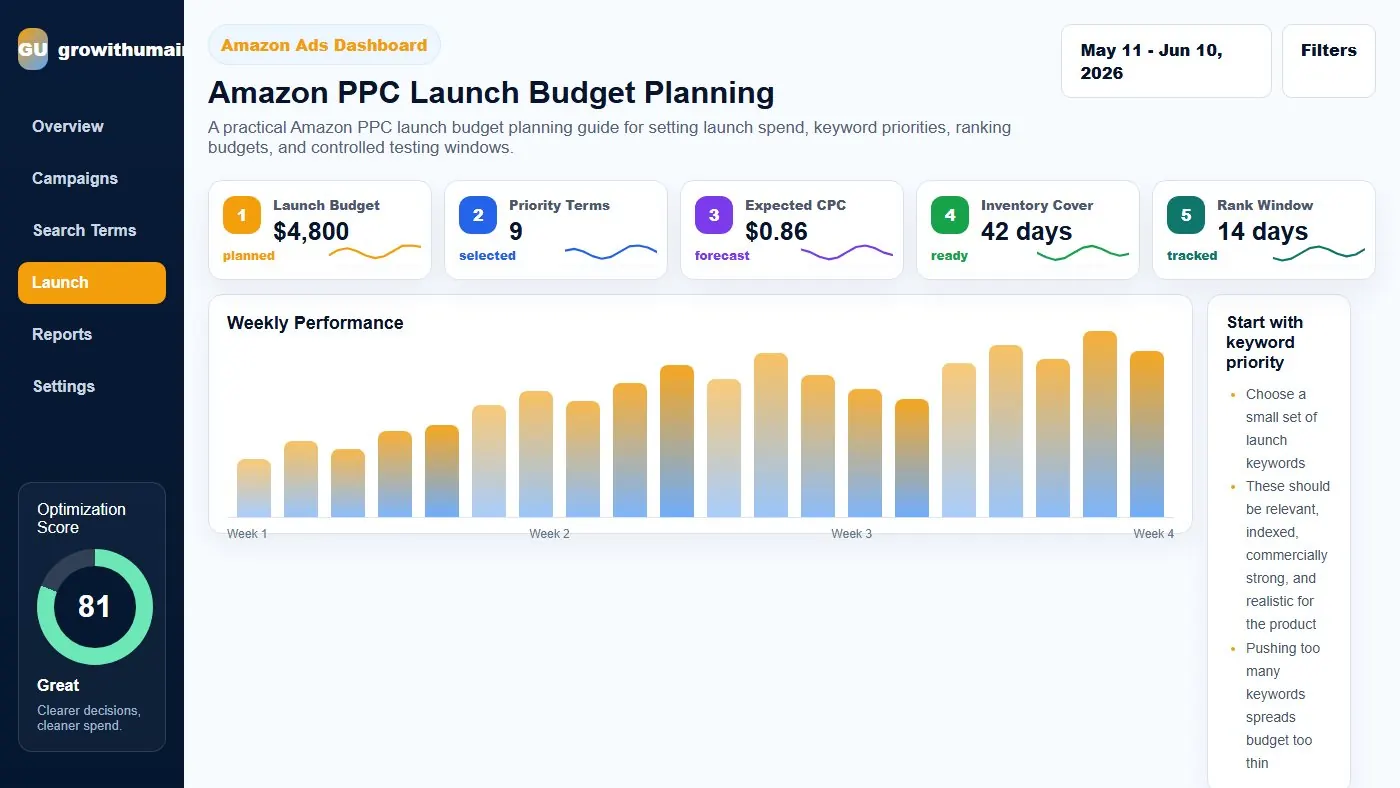Screen dimensions: 1400x788
Task: Click the tracked status label
Action: click(1192, 256)
